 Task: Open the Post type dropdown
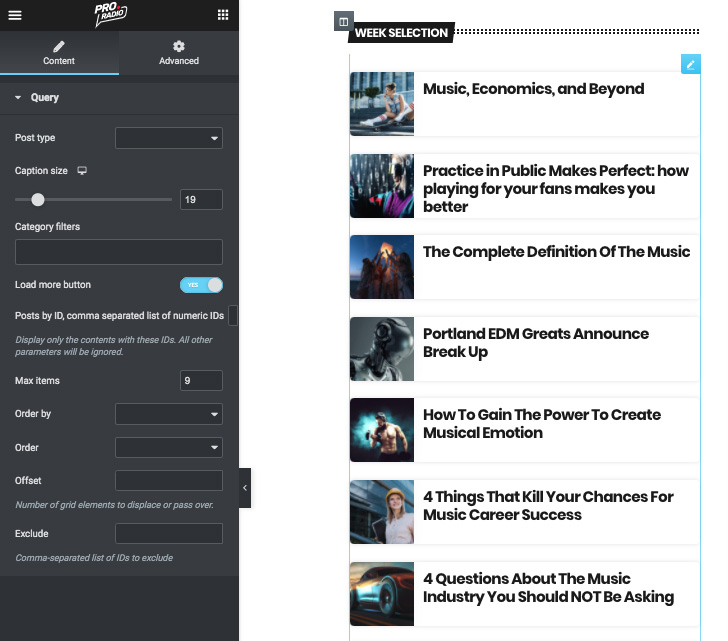click(x=169, y=138)
